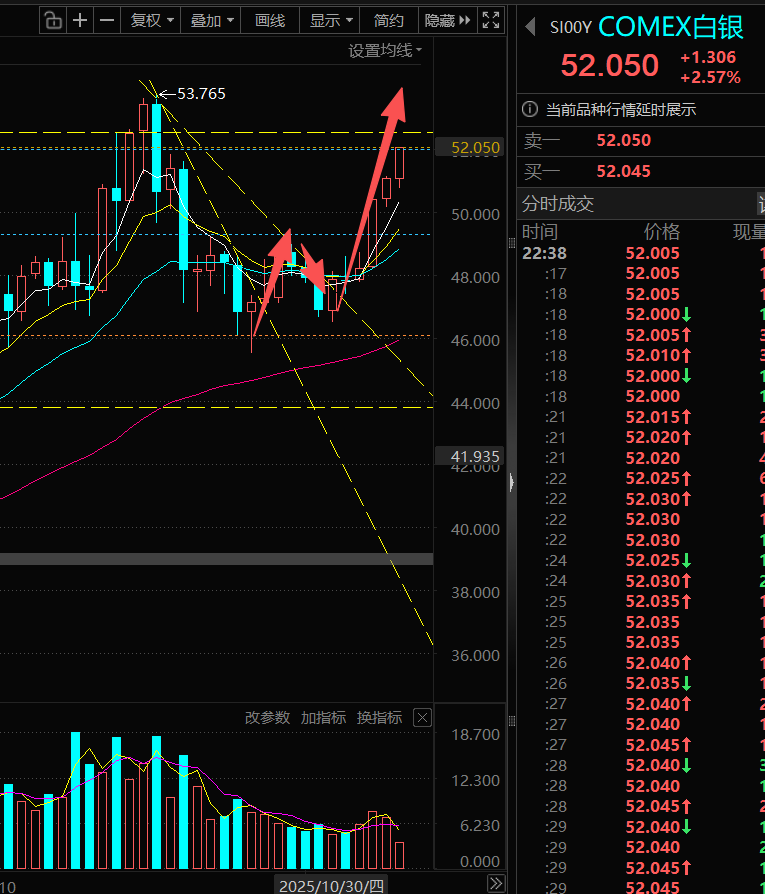Open the 叠加 dropdown
765x894 pixels.
click(x=211, y=21)
